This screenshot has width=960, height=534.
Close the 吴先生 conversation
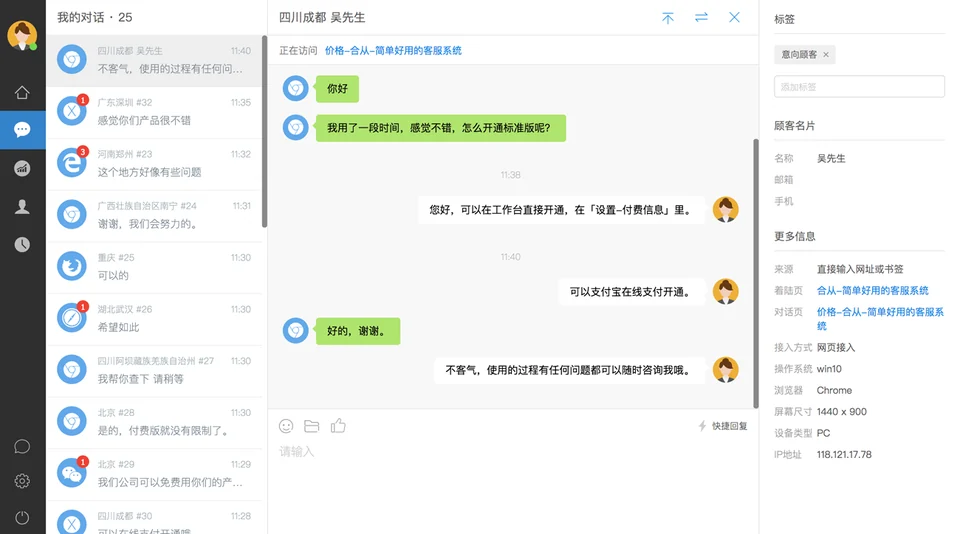735,17
